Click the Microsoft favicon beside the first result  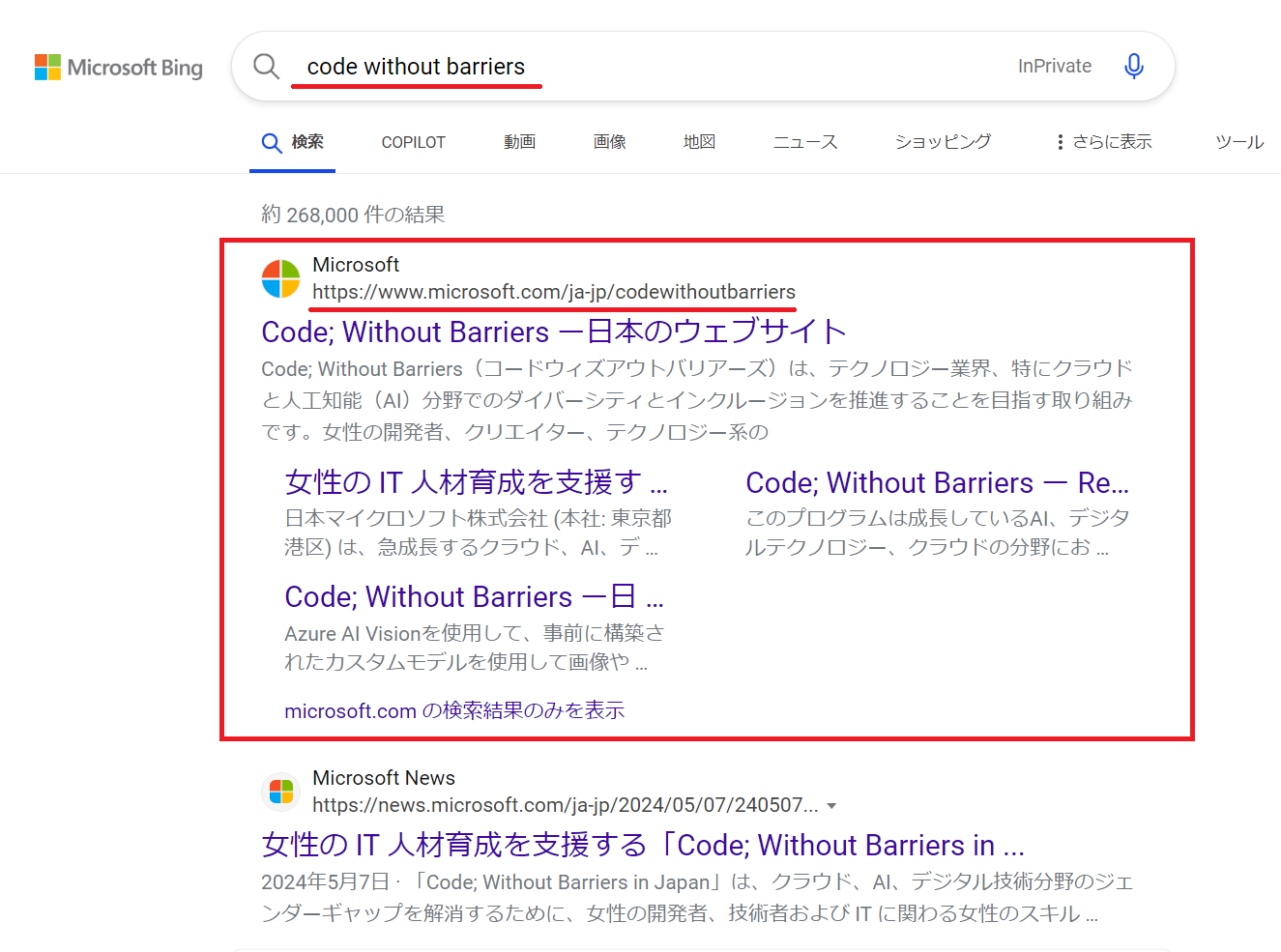pos(280,278)
